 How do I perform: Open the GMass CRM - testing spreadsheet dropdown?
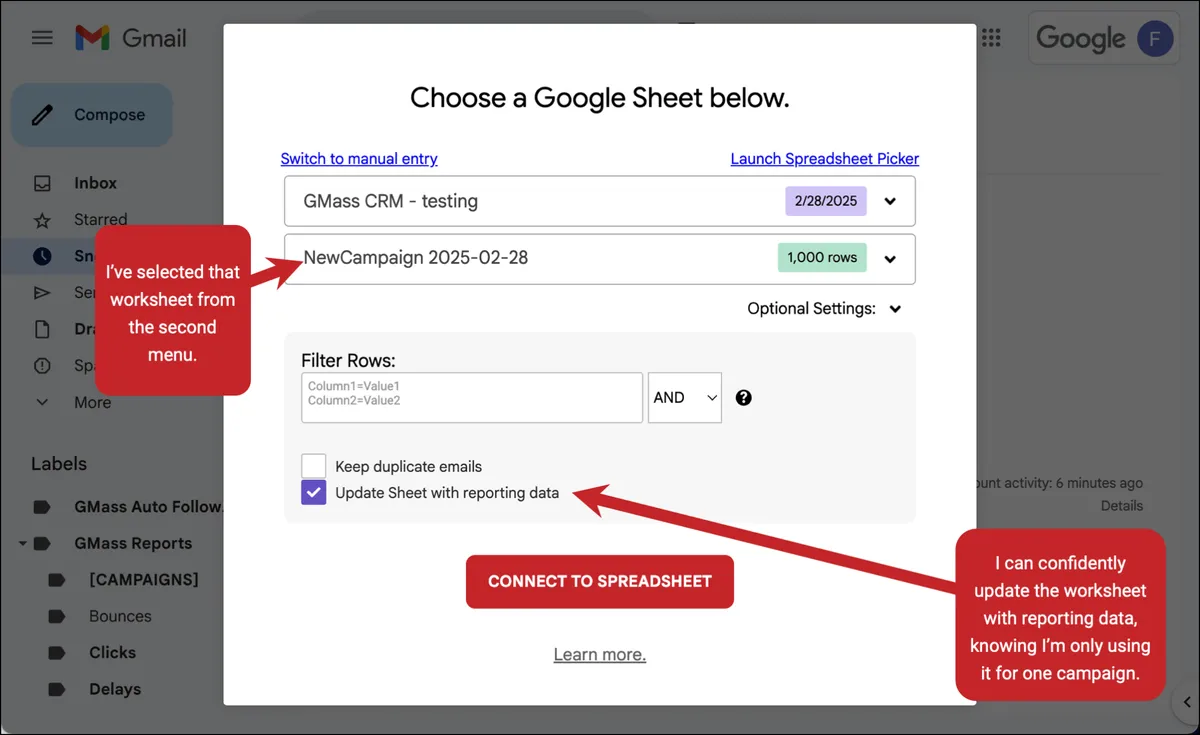tap(600, 201)
